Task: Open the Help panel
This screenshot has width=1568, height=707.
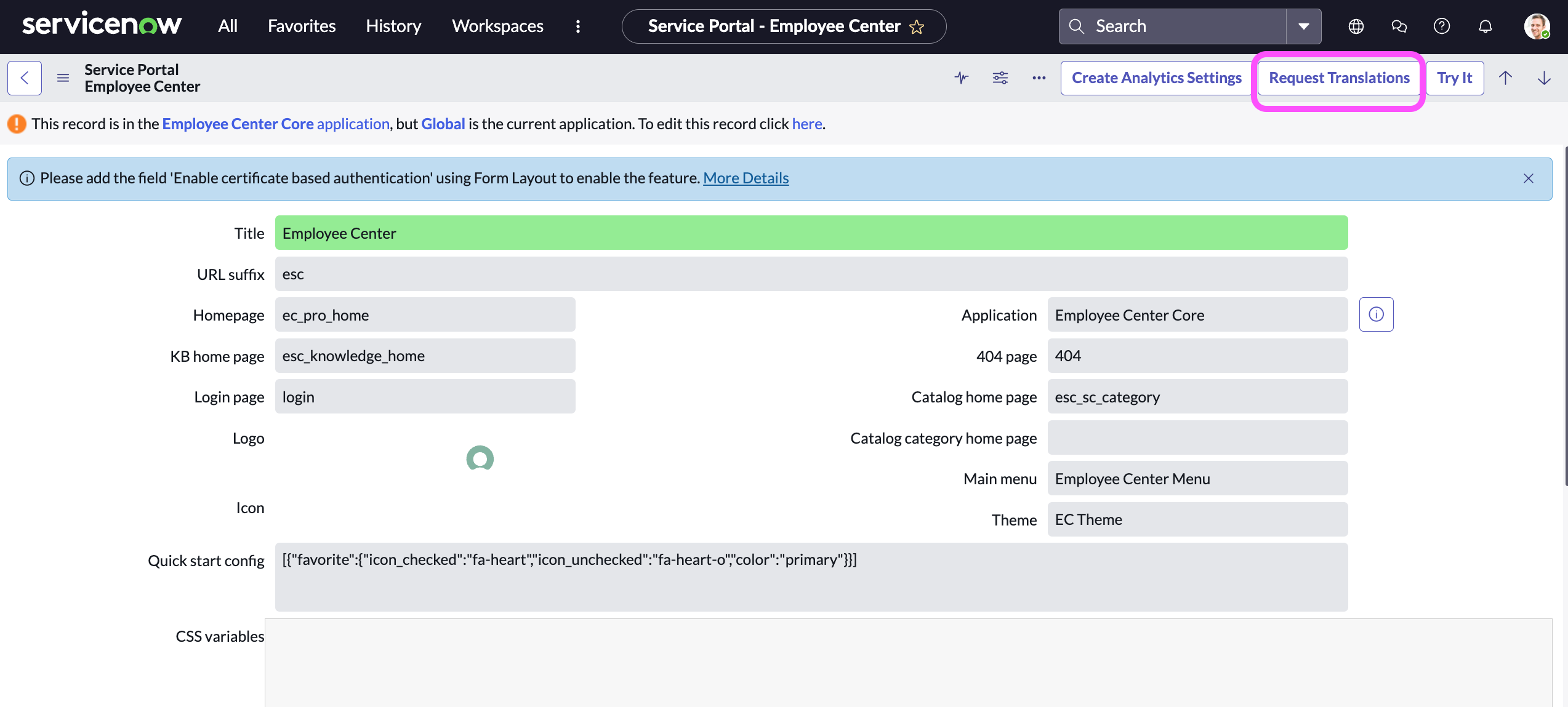Action: point(1442,26)
